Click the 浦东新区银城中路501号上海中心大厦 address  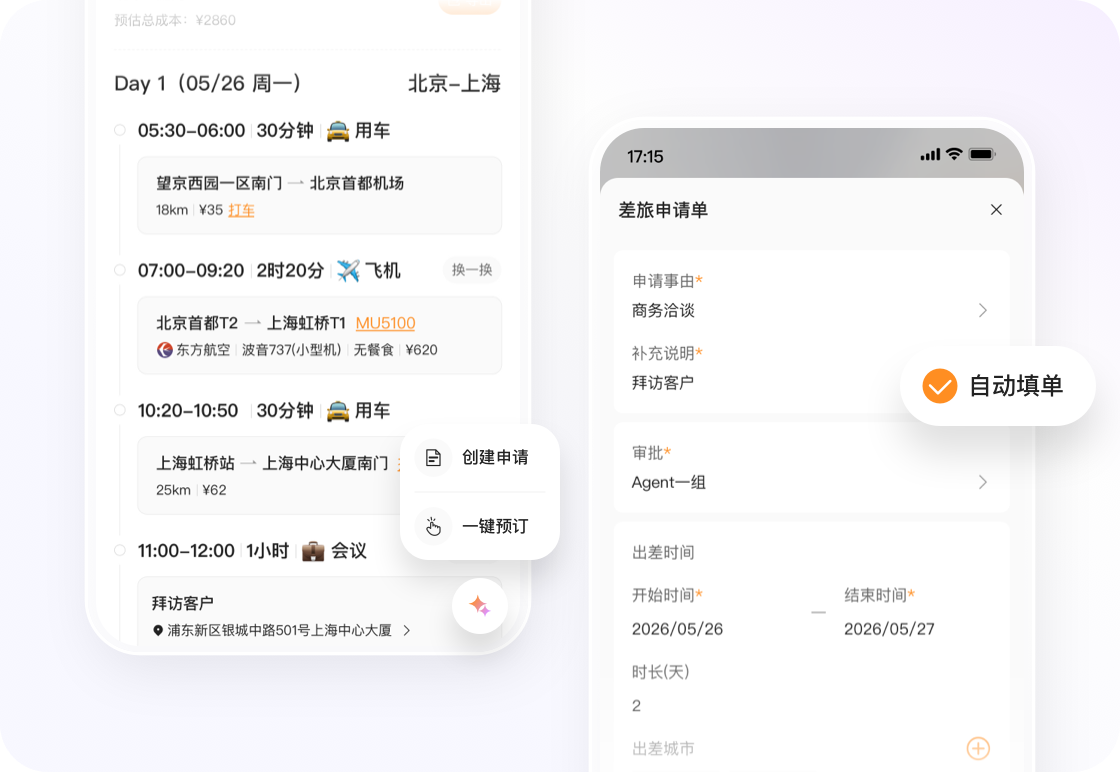[279, 631]
